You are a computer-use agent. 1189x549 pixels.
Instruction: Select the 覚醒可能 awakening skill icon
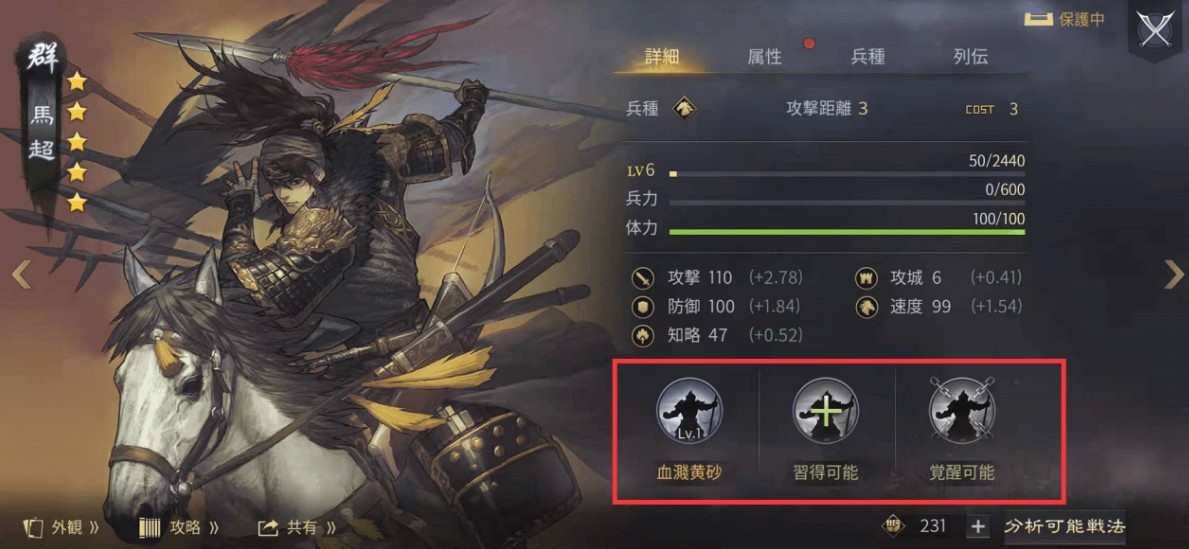pos(962,412)
